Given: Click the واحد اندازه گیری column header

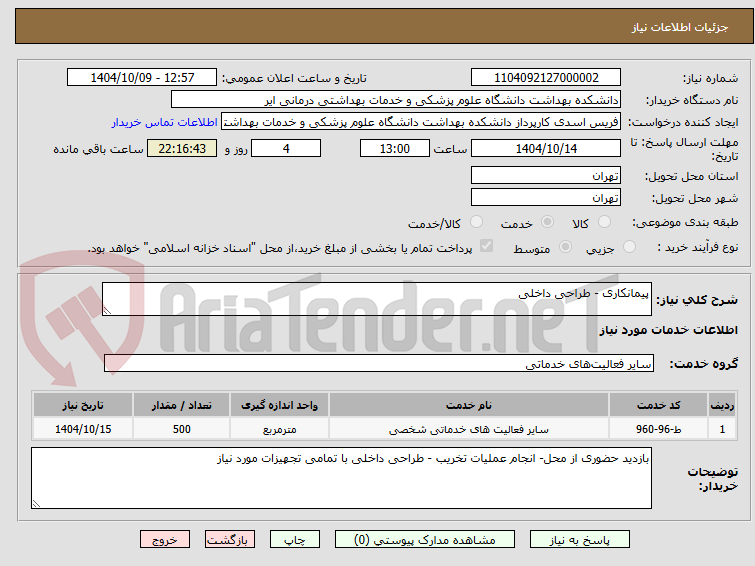Looking at the screenshot, I should click(279, 405).
